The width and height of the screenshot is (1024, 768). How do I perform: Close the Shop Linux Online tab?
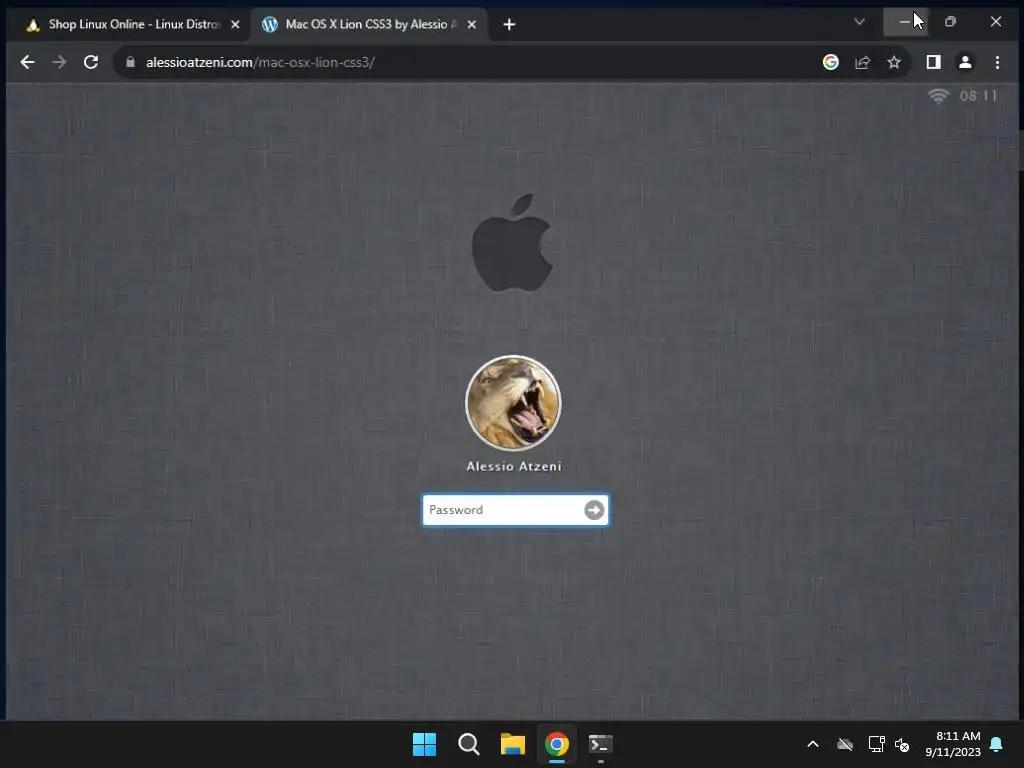coord(235,24)
